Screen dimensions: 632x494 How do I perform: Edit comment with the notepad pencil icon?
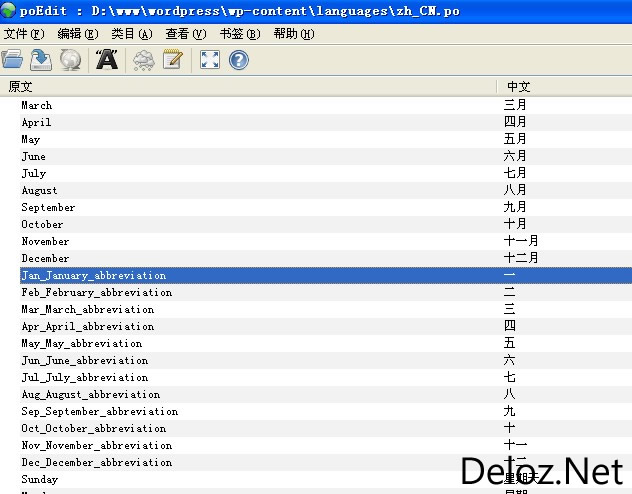[173, 60]
